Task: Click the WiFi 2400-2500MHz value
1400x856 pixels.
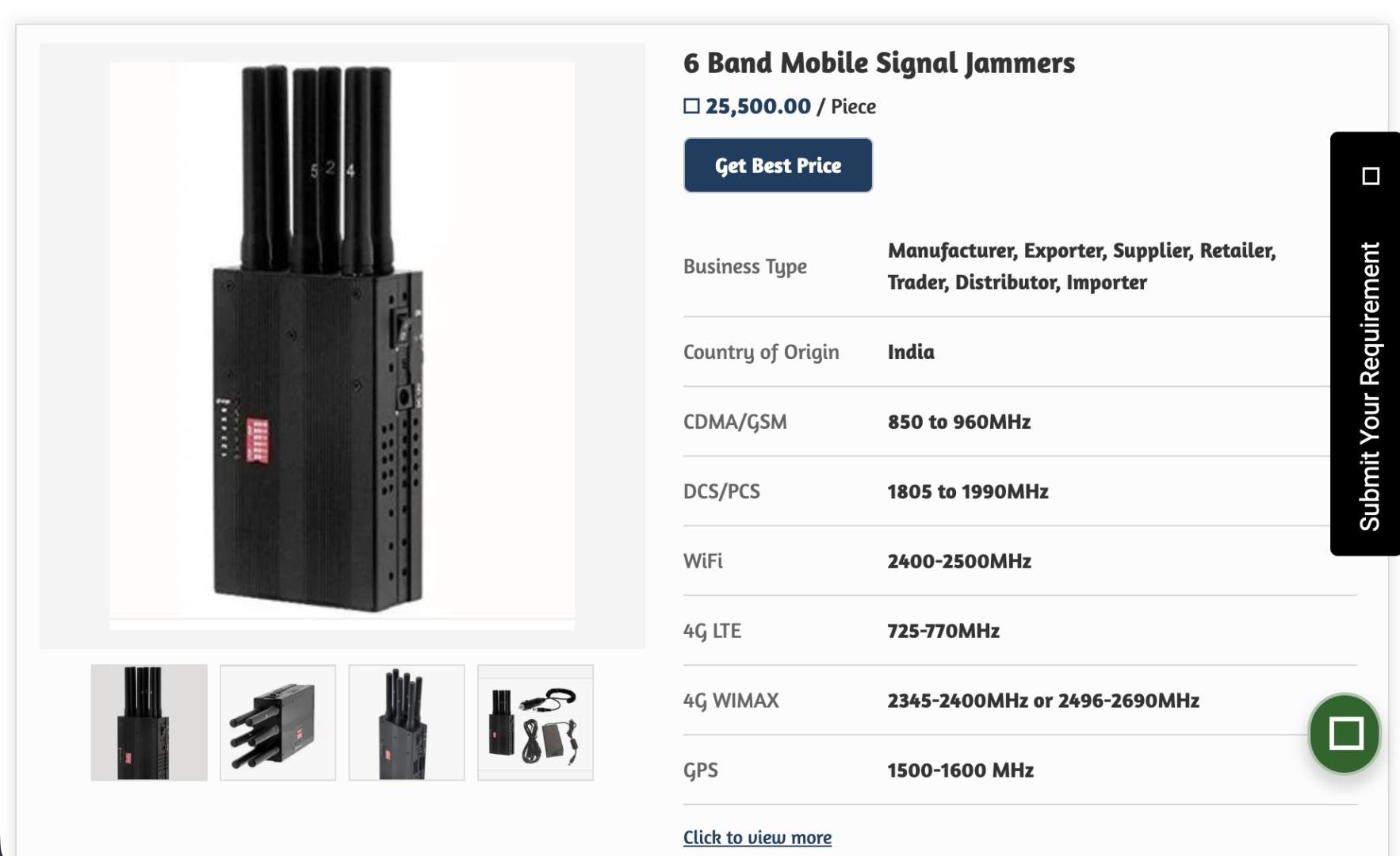Action: (959, 561)
